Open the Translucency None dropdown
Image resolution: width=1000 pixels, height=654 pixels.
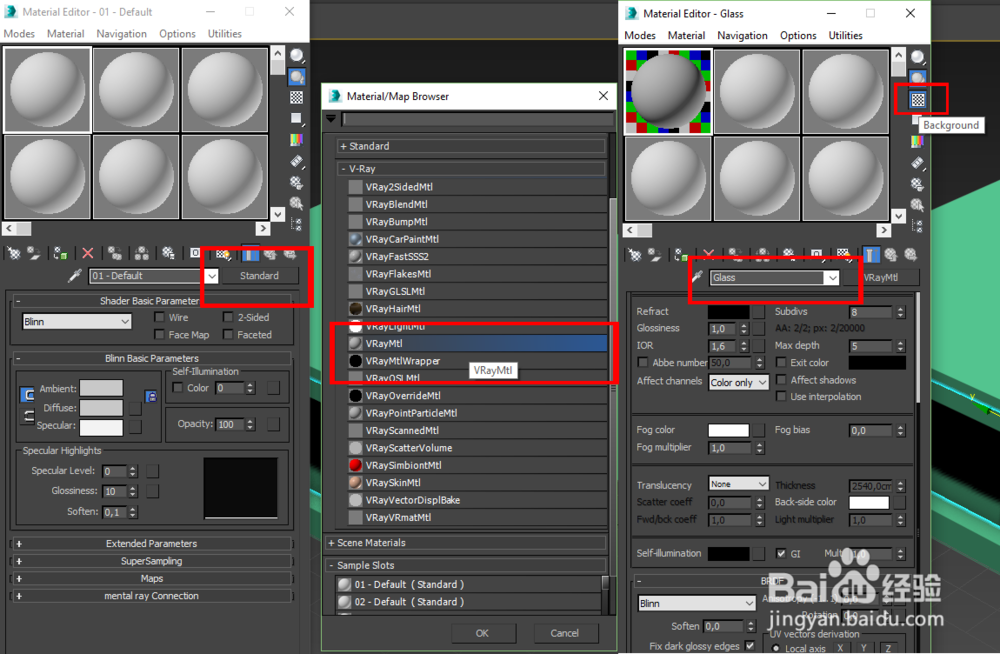pyautogui.click(x=739, y=484)
